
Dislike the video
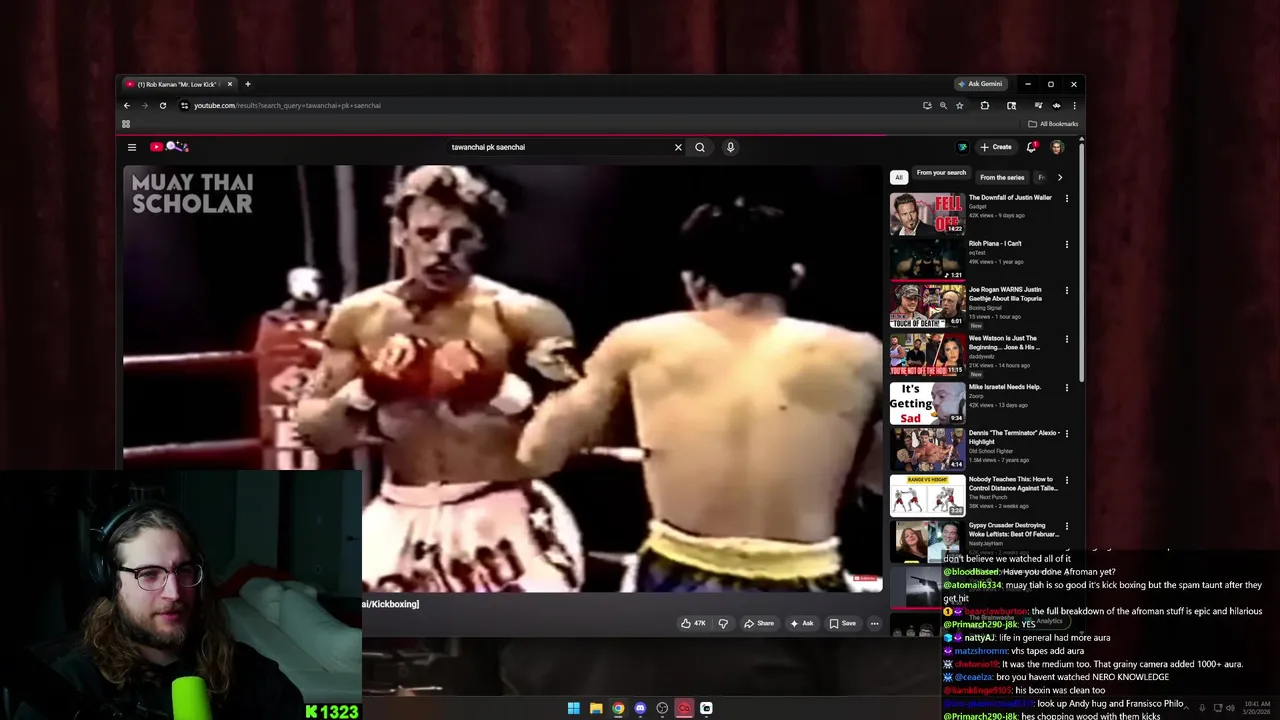tap(723, 623)
